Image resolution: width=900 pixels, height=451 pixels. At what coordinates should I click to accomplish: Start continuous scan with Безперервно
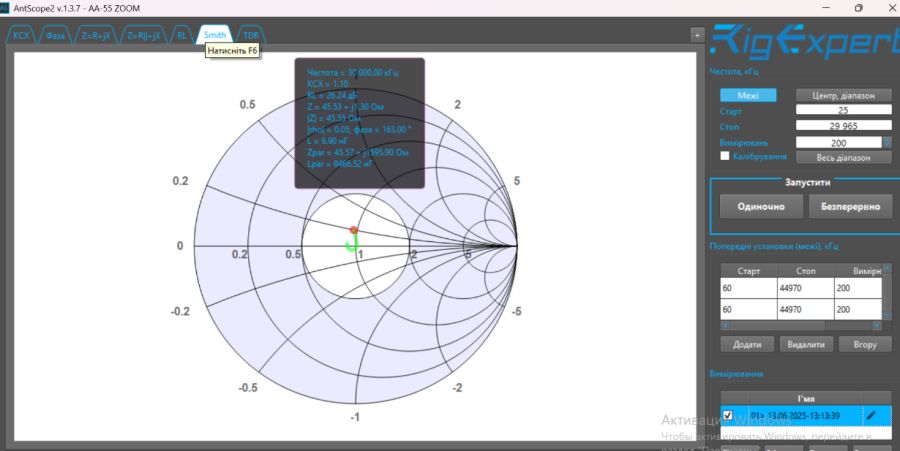[x=850, y=206]
